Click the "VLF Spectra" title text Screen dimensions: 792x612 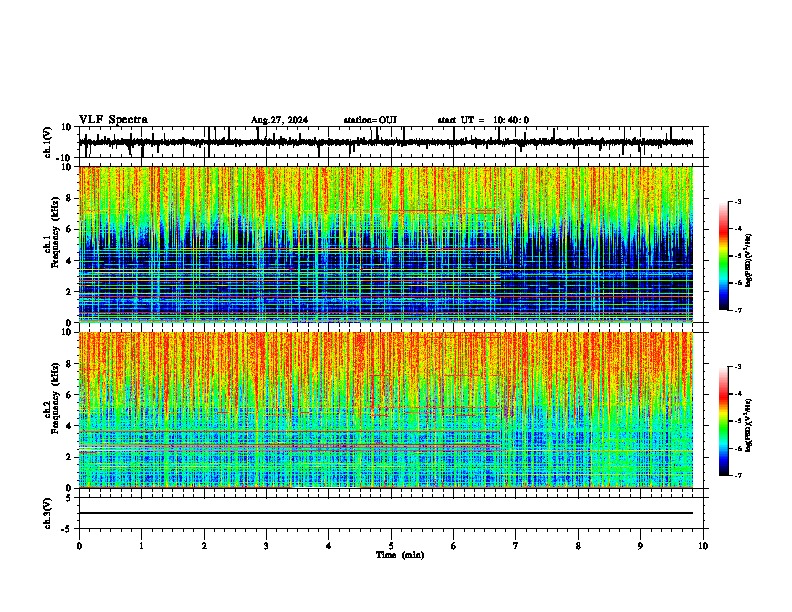pyautogui.click(x=113, y=120)
